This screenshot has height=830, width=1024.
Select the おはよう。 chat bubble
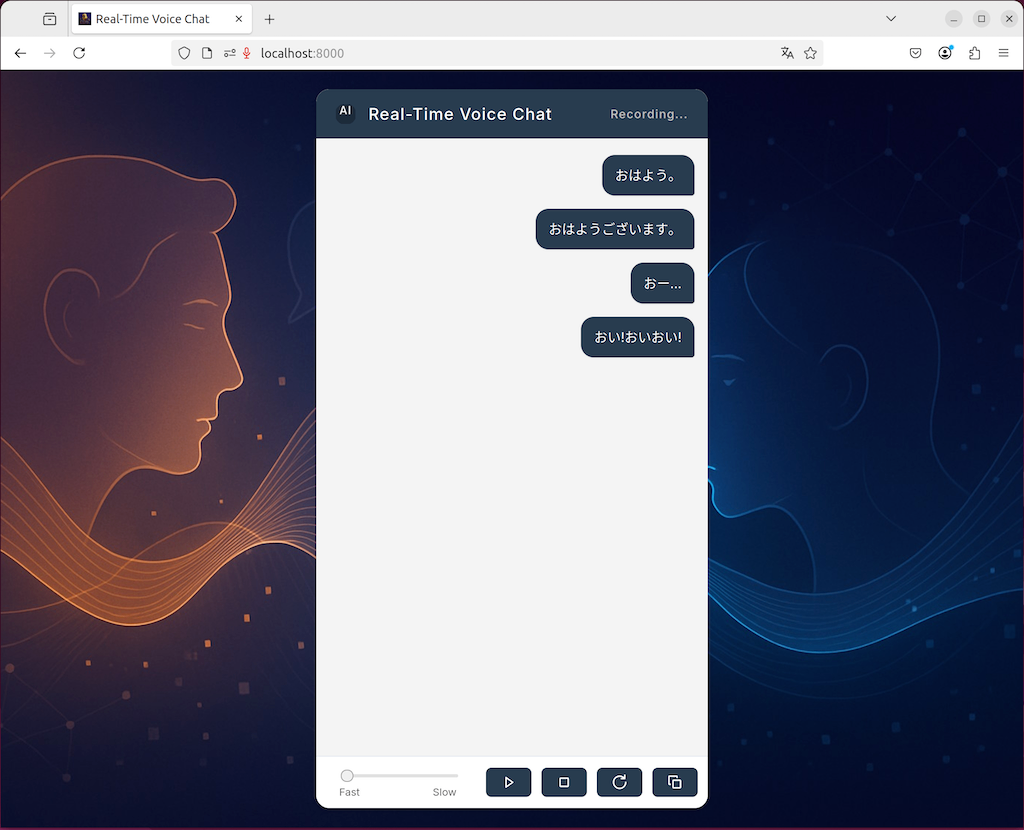[648, 175]
